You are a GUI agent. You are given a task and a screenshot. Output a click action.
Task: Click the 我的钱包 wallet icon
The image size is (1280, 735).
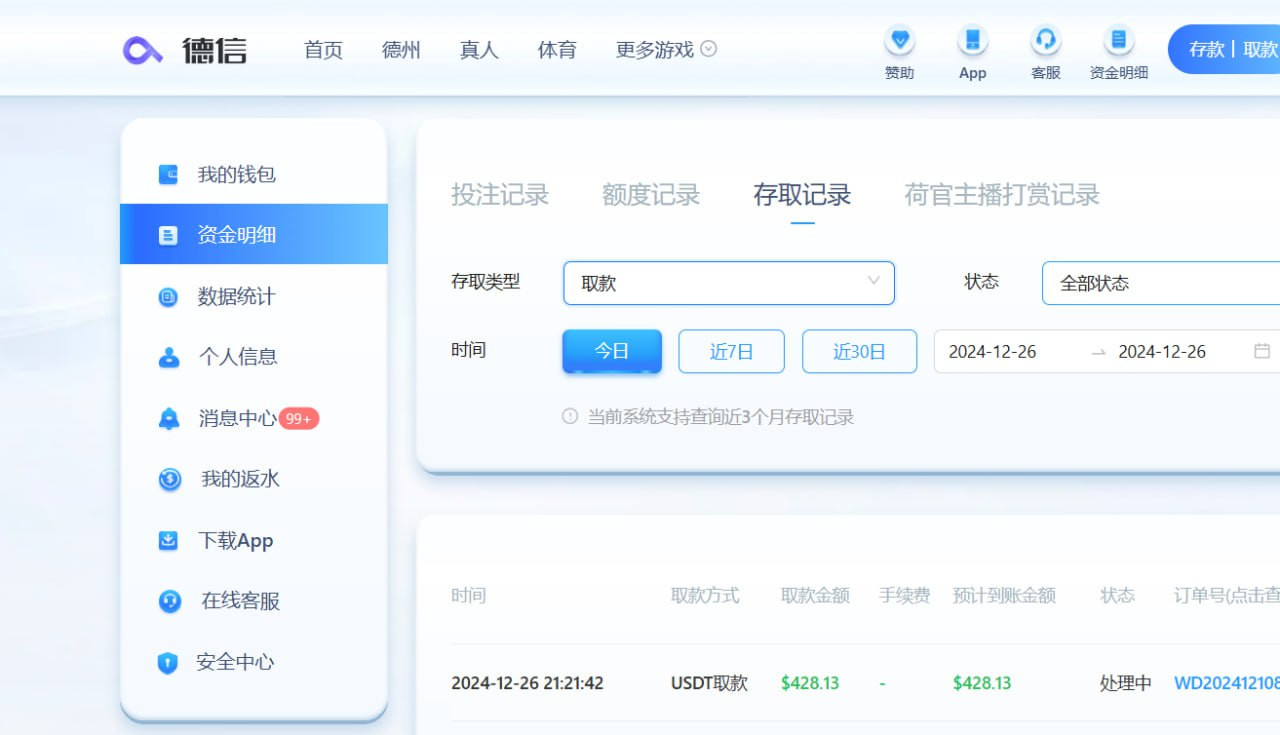(168, 174)
